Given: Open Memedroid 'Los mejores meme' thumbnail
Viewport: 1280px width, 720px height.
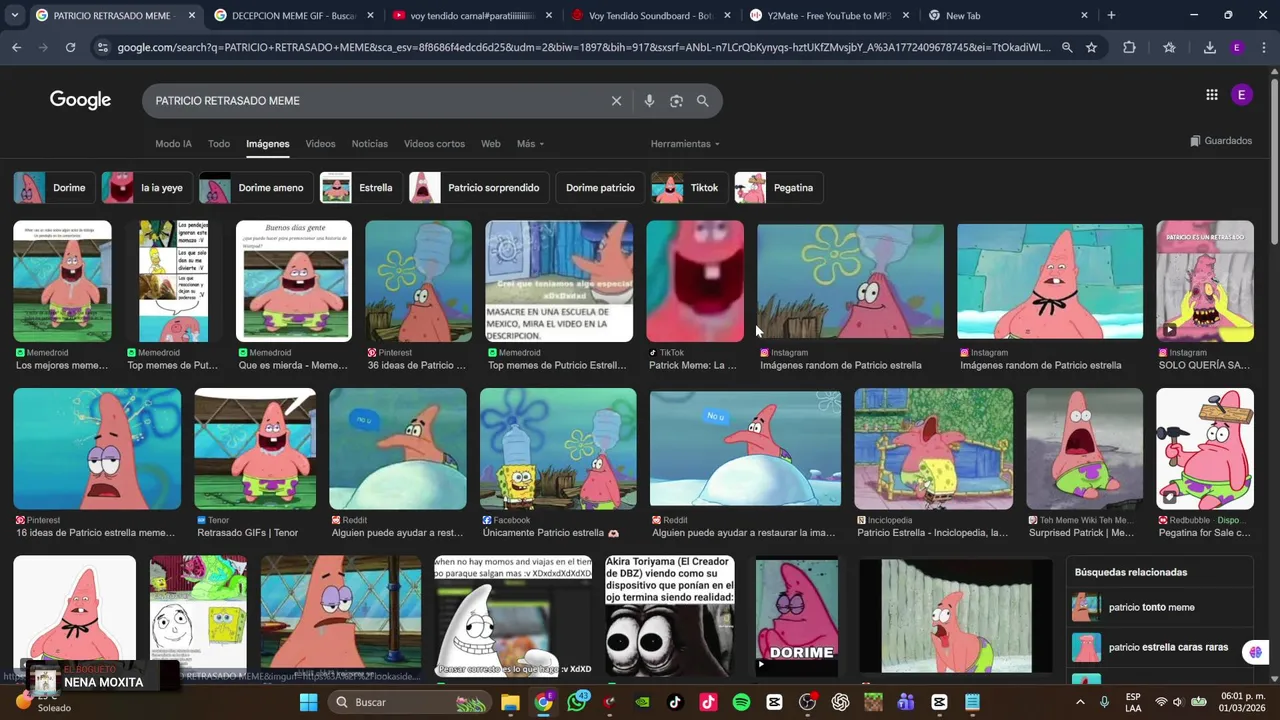Looking at the screenshot, I should (62, 281).
